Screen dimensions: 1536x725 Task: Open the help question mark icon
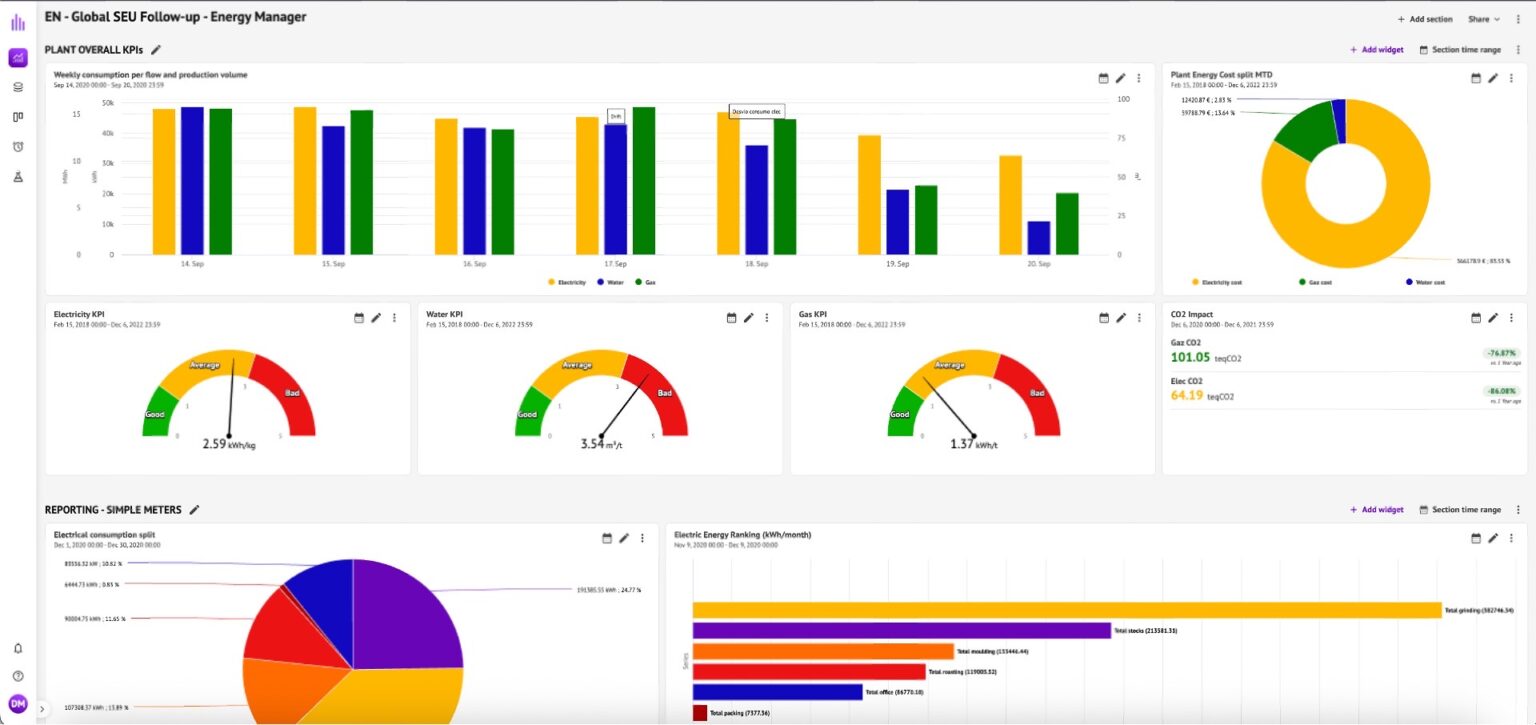pos(18,676)
